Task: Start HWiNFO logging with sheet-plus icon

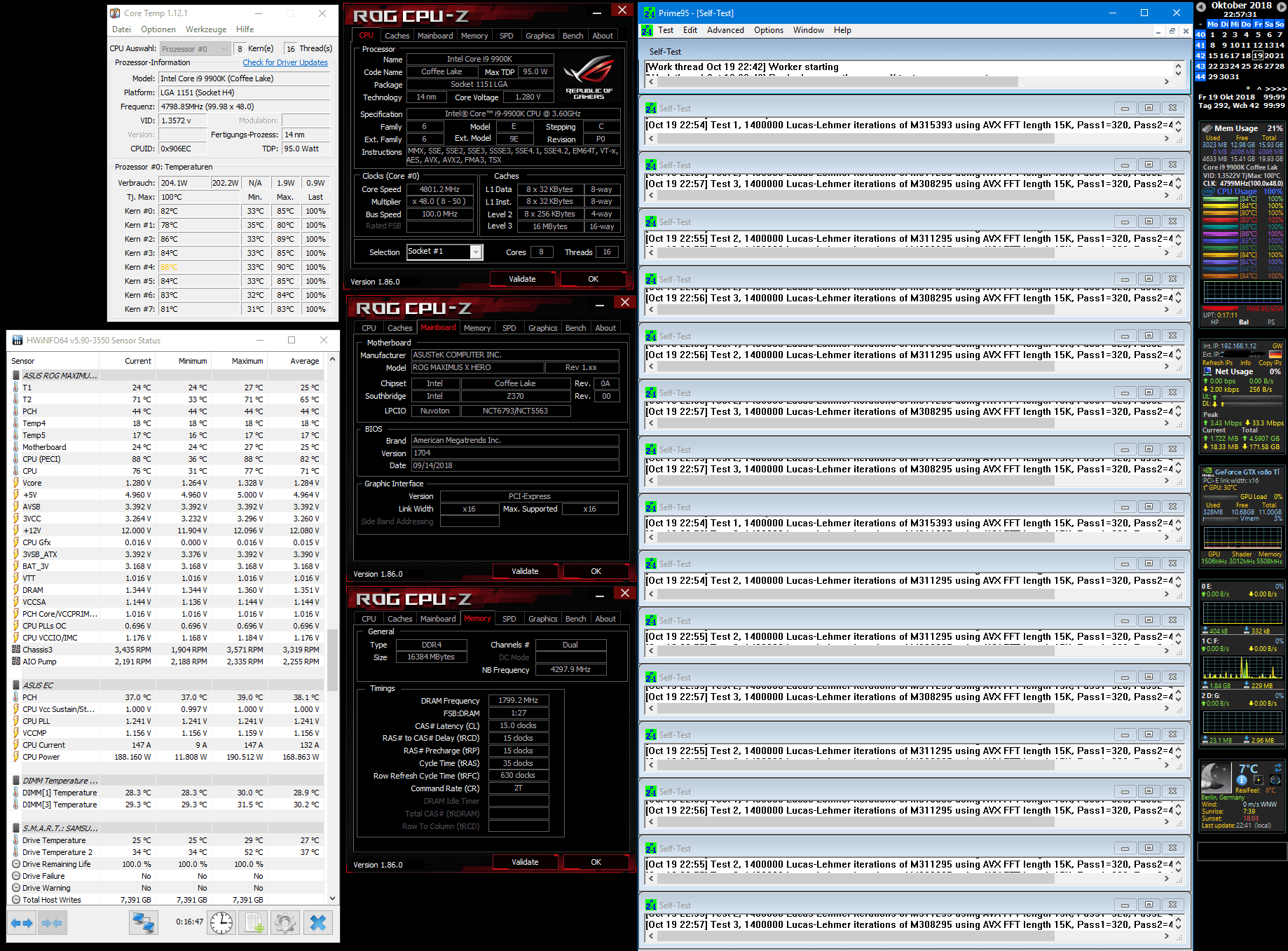Action: point(253,923)
